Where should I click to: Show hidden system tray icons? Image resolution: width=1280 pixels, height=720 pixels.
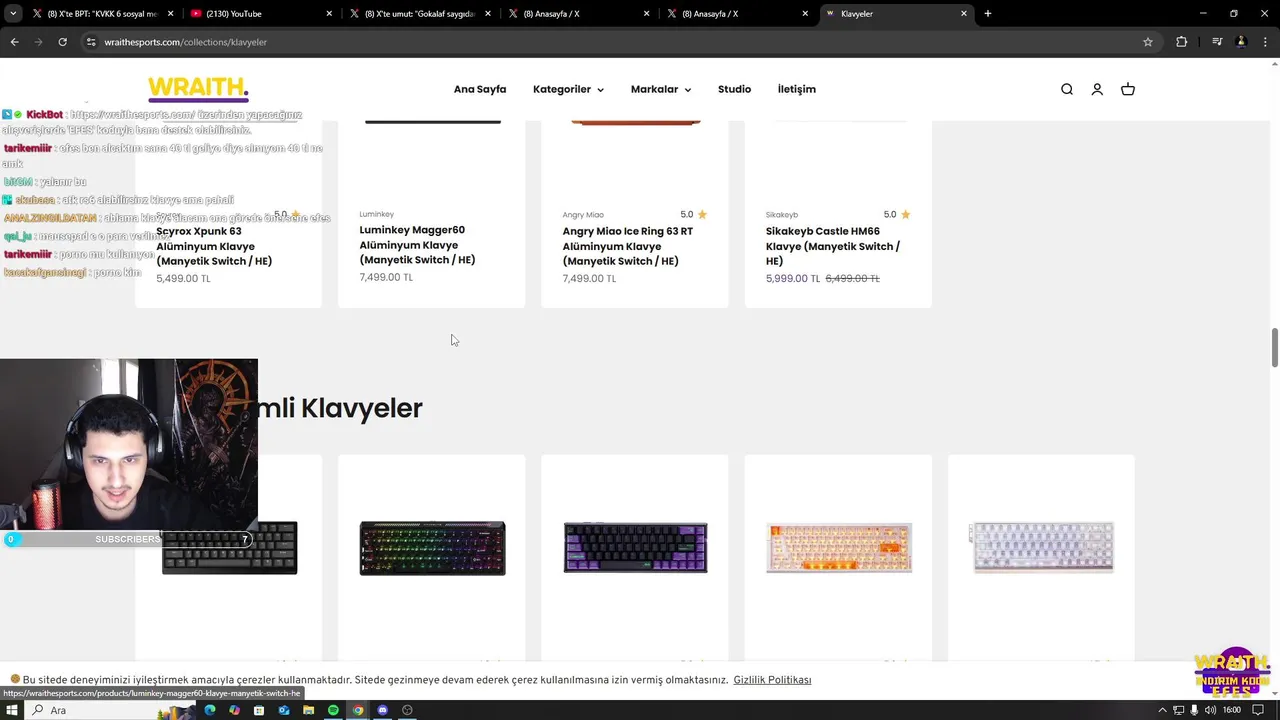point(1162,710)
